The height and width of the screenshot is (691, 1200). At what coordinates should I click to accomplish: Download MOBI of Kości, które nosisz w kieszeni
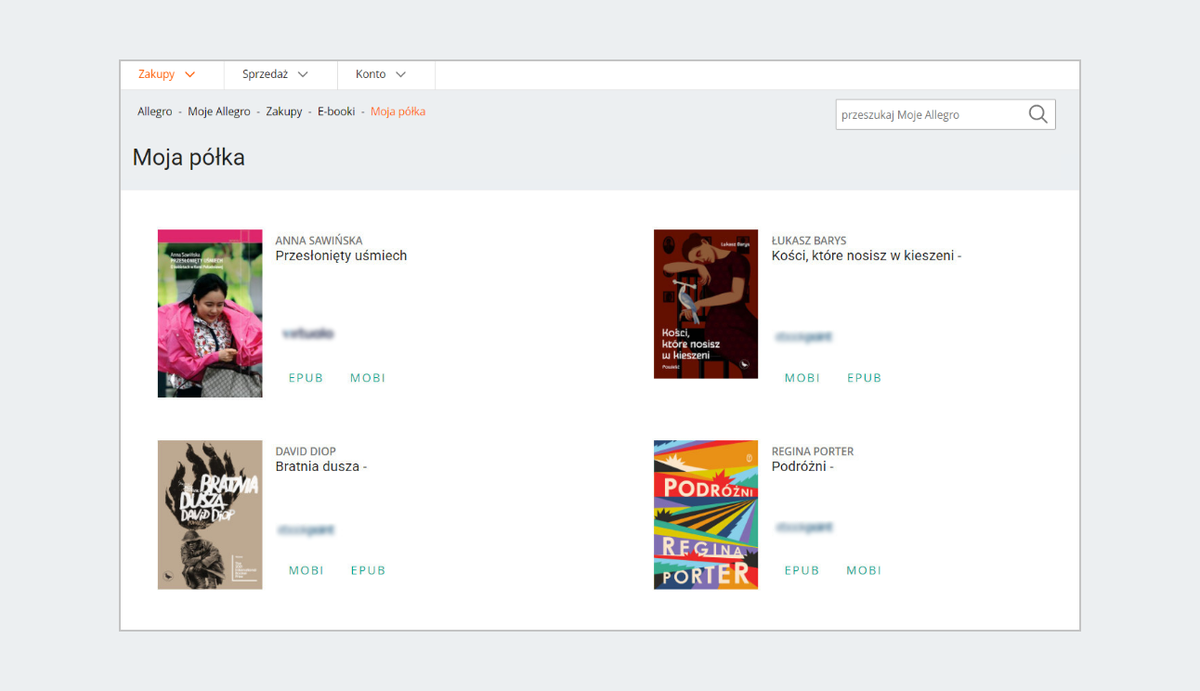802,378
